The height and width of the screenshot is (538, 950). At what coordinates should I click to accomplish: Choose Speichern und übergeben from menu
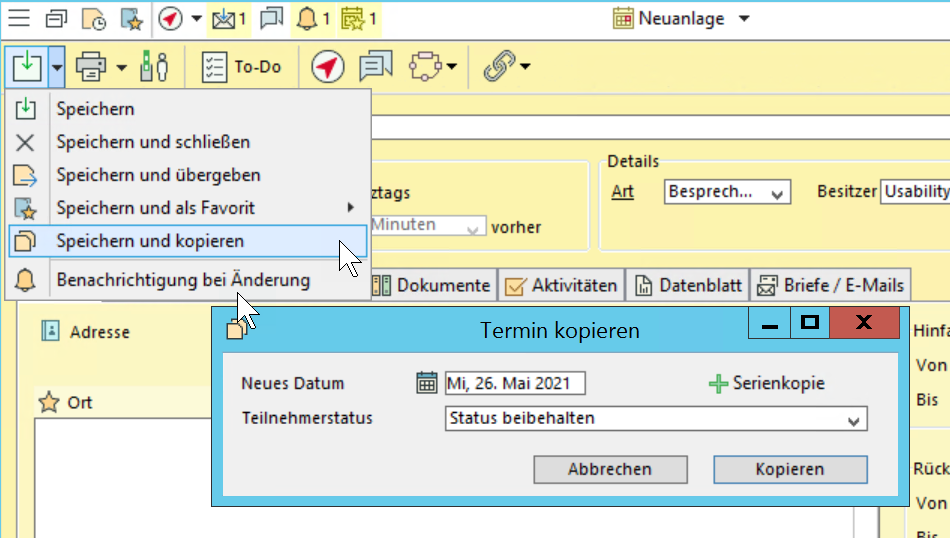click(158, 175)
